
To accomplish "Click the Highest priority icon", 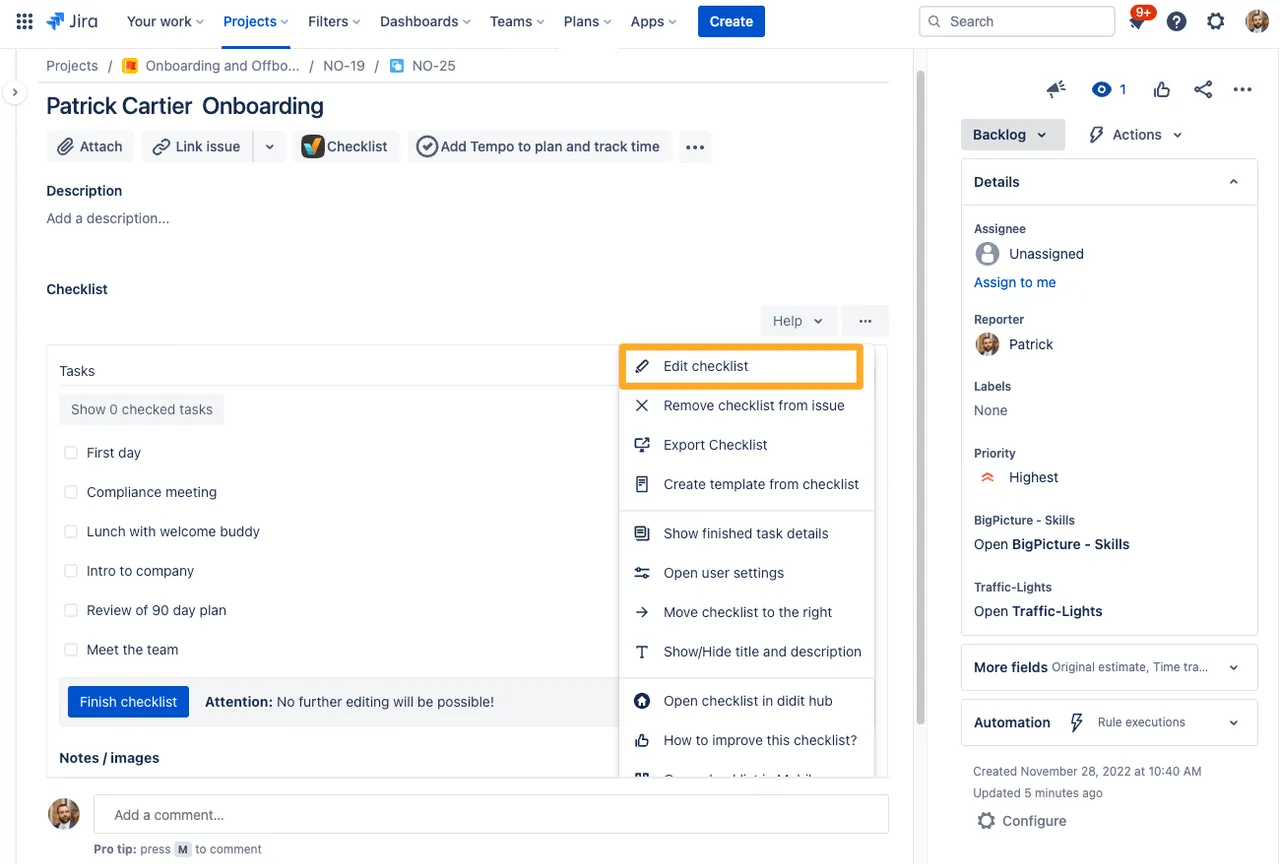I will point(987,477).
